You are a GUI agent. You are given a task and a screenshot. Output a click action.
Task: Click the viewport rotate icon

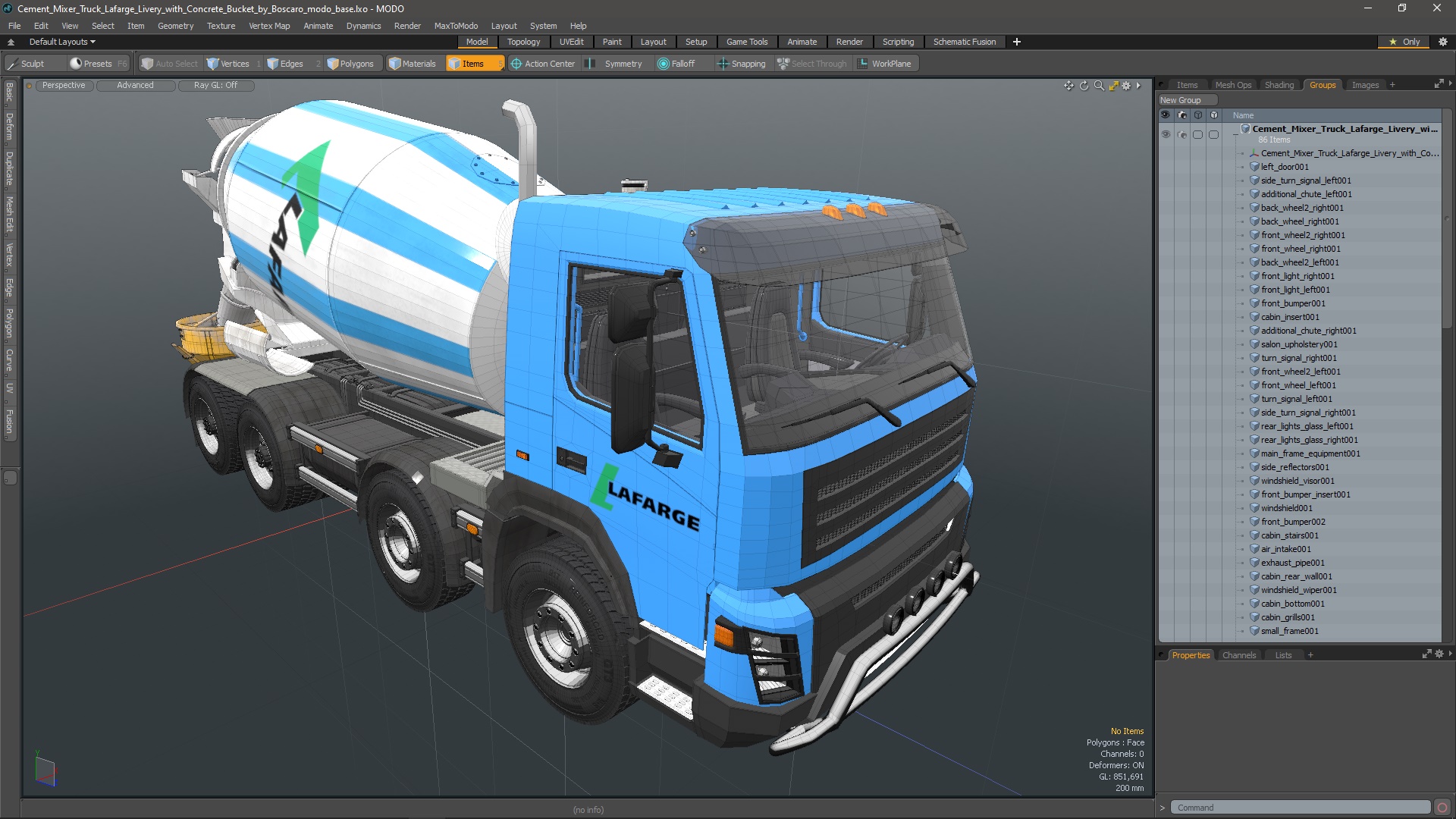pyautogui.click(x=1084, y=86)
